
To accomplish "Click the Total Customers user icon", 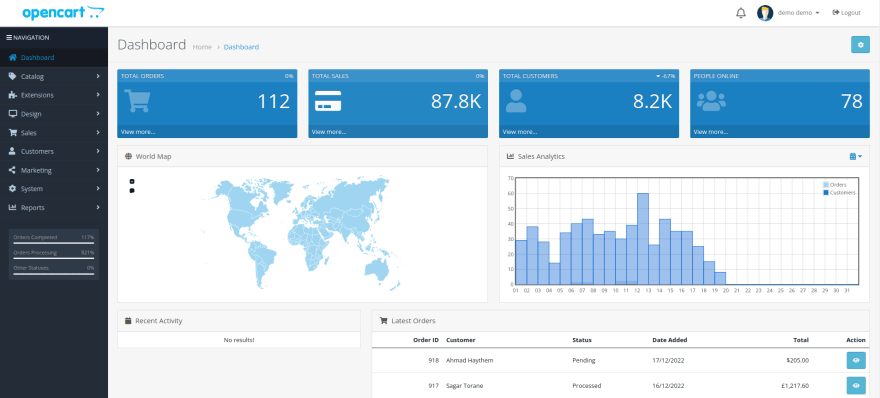I will coord(516,100).
